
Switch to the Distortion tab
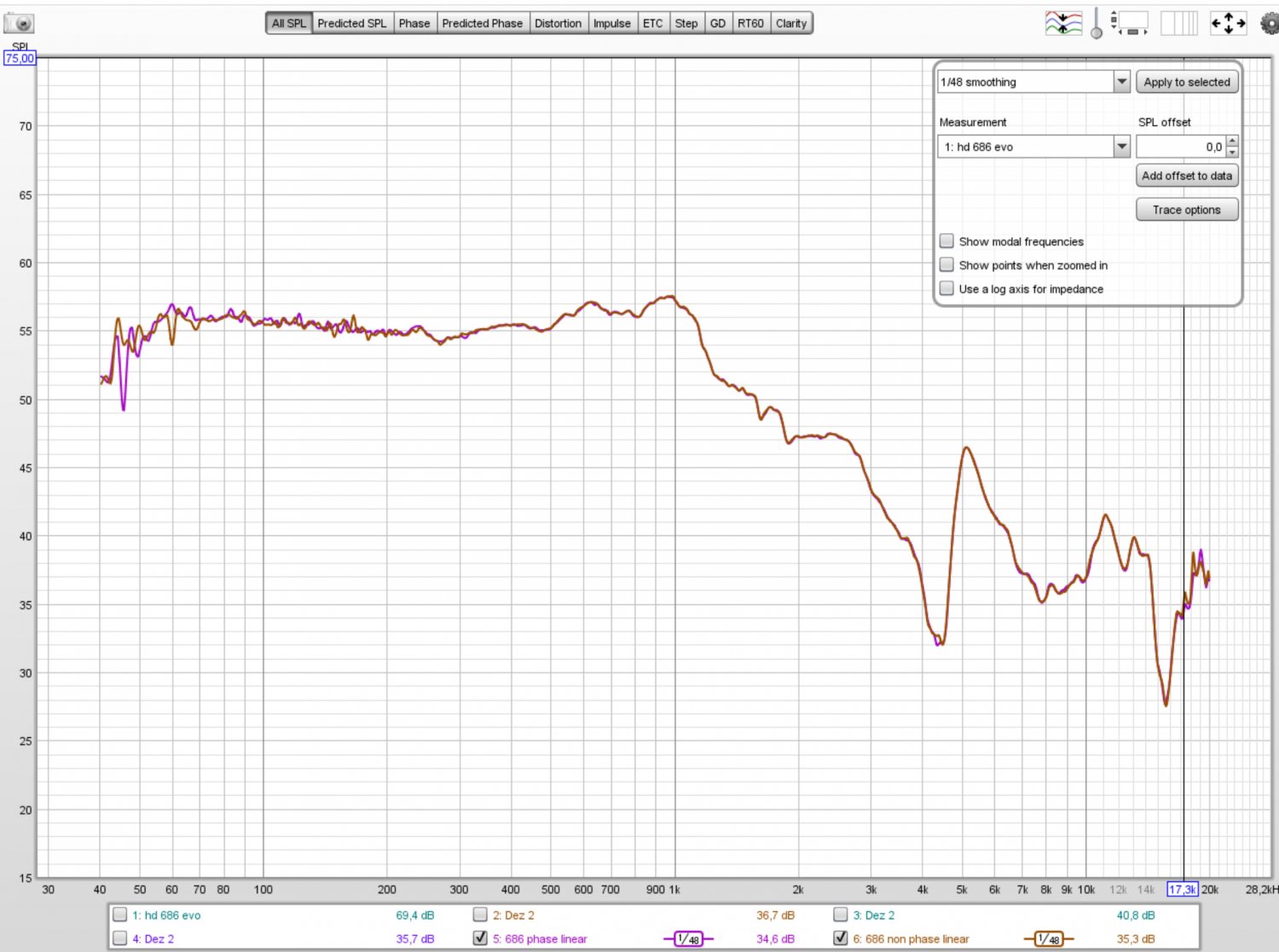tap(558, 23)
